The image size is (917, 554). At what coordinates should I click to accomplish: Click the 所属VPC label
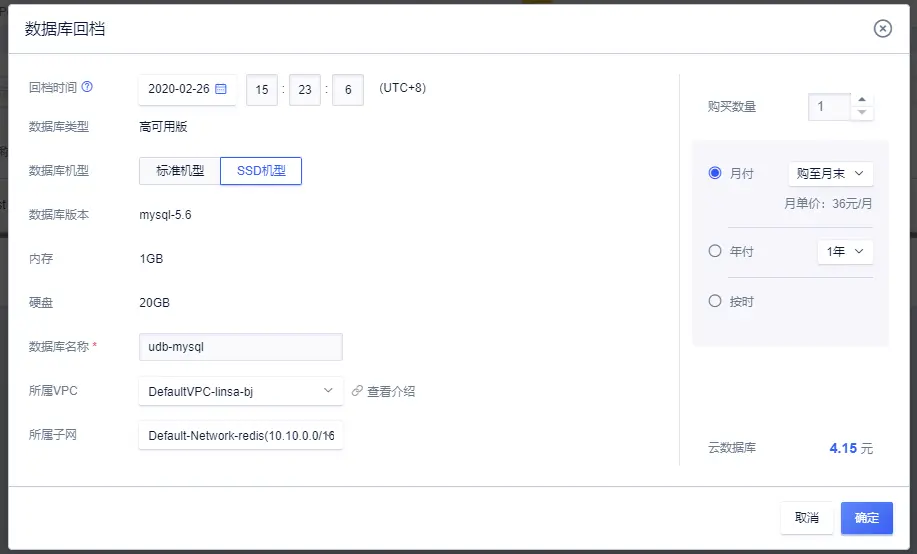click(53, 390)
